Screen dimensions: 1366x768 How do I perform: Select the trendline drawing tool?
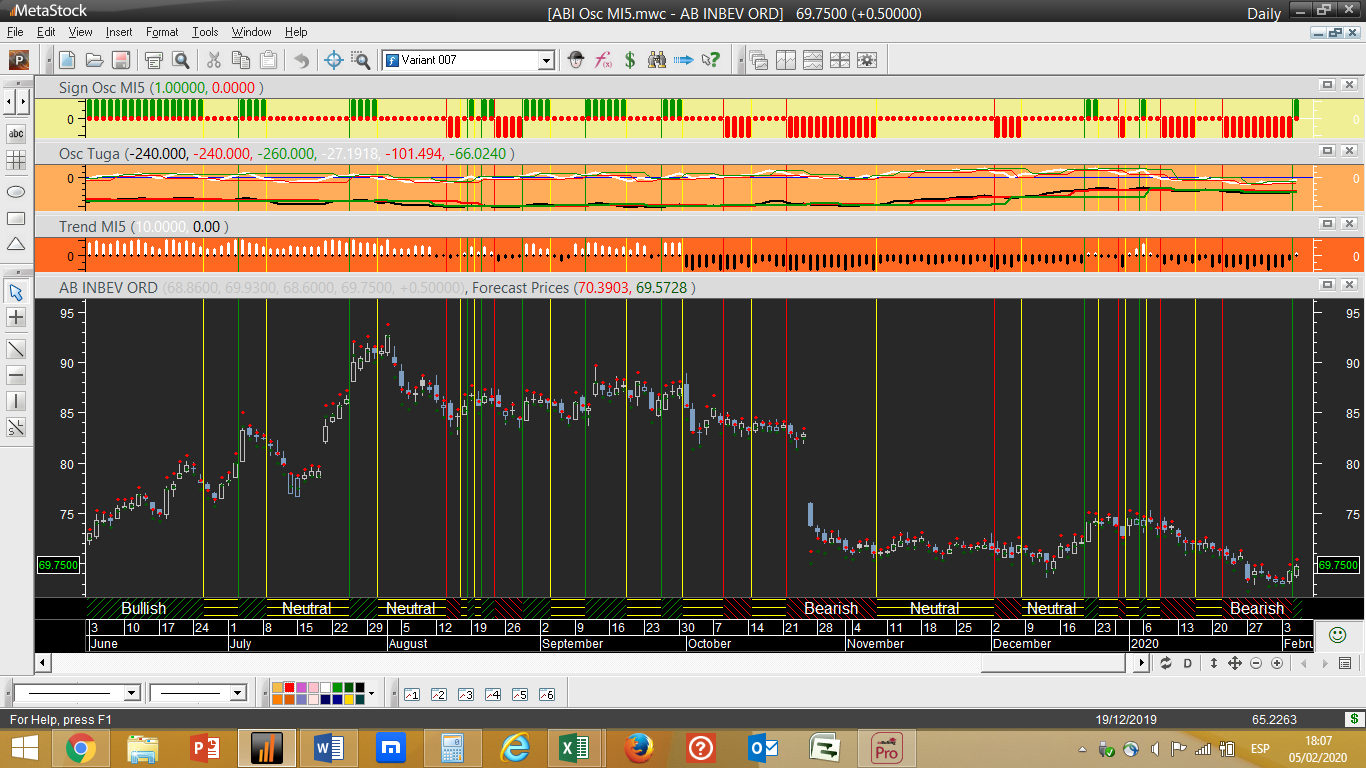[x=16, y=349]
